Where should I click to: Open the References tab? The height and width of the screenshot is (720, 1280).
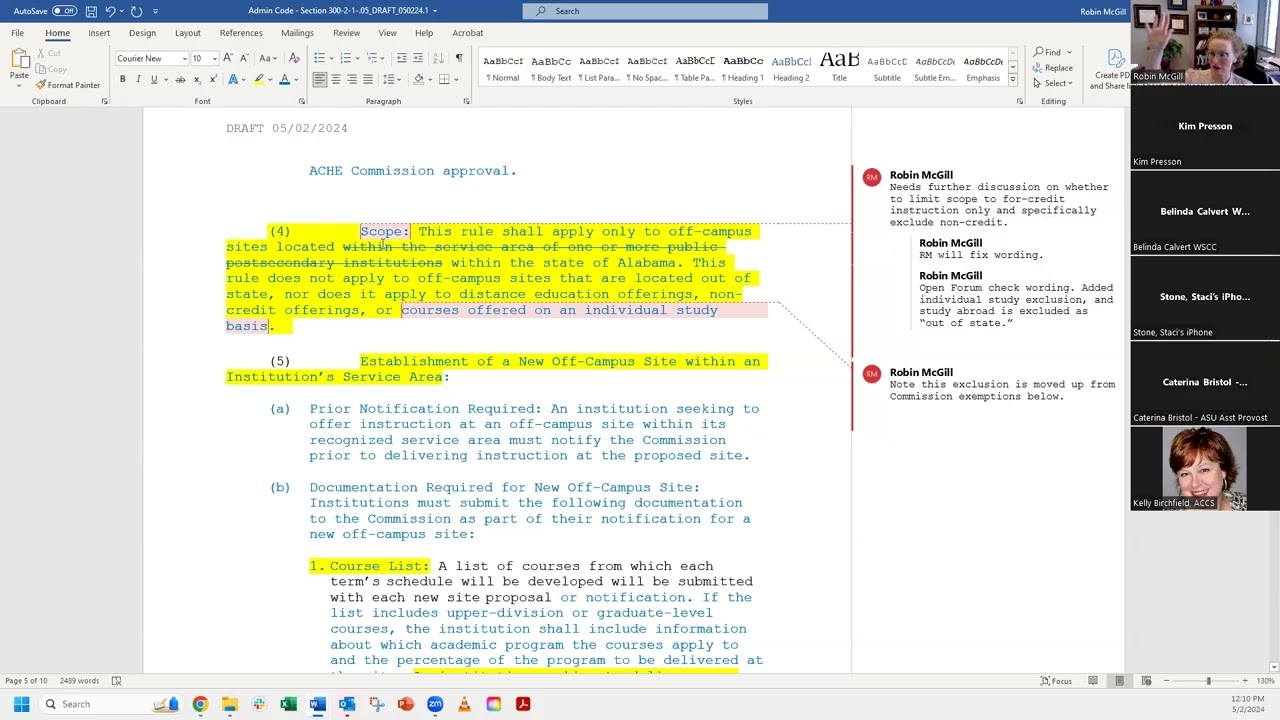(241, 33)
